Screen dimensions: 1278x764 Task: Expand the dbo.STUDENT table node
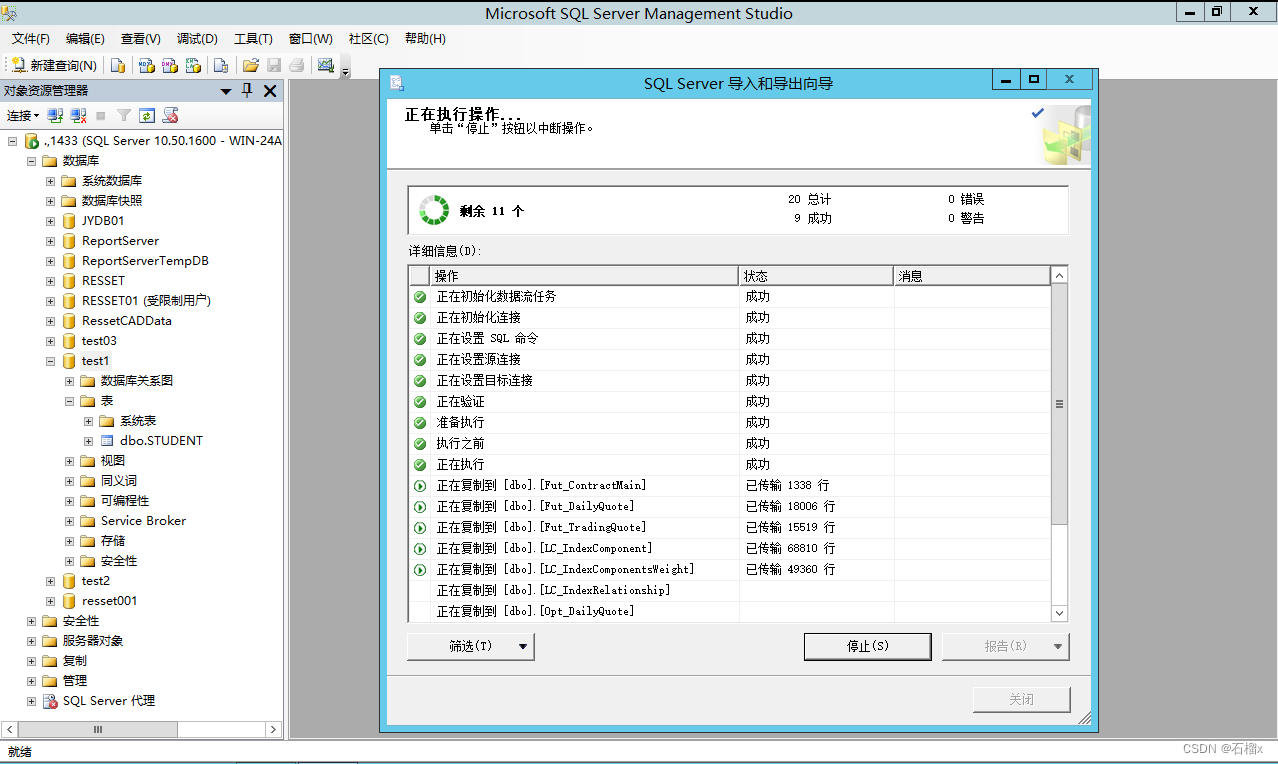tap(89, 441)
